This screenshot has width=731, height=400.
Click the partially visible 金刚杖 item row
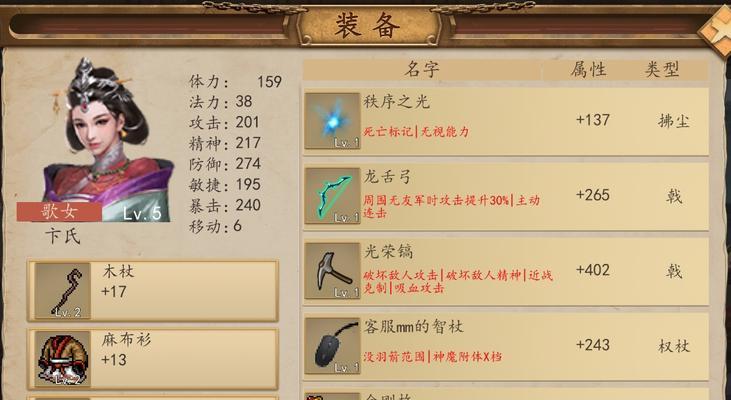click(506, 394)
